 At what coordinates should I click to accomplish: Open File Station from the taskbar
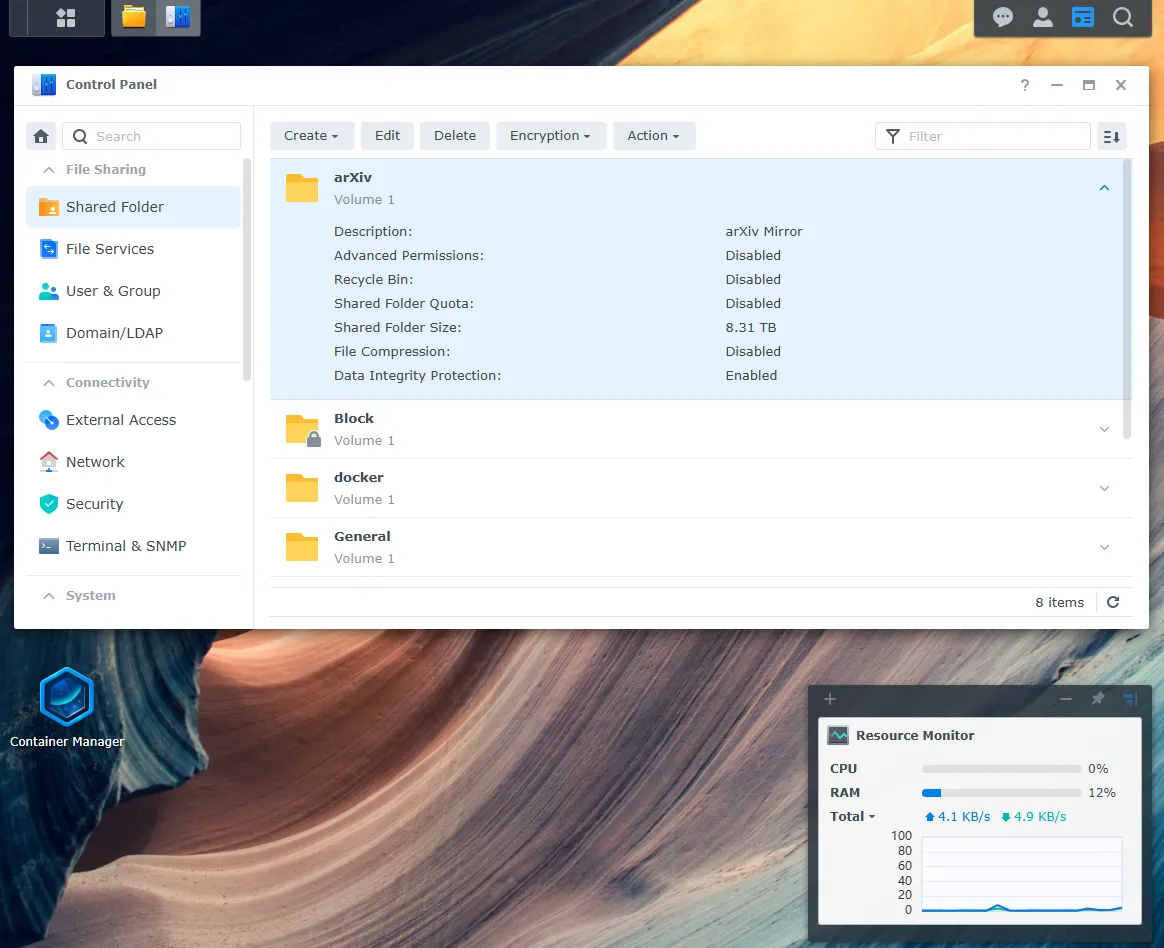pyautogui.click(x=133, y=17)
